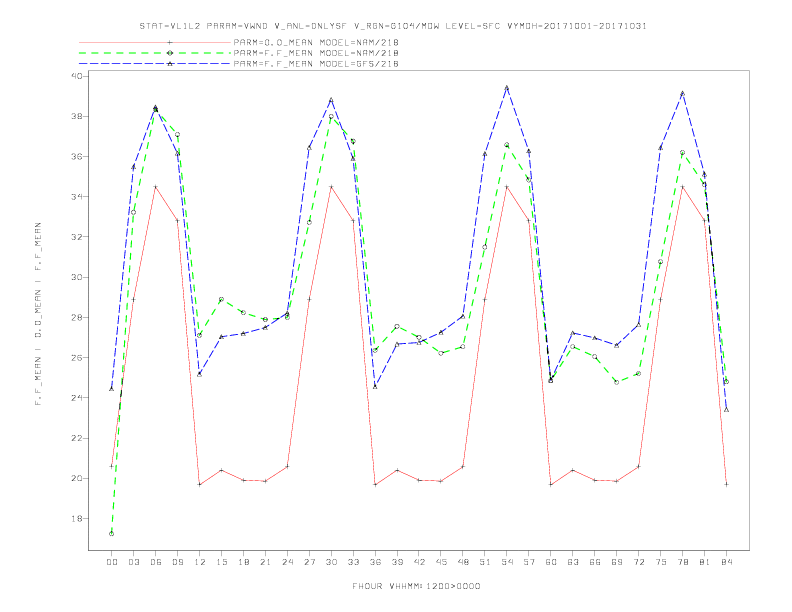Click the blue triangle data point at hour 00
The image size is (792, 612).
pos(112,389)
